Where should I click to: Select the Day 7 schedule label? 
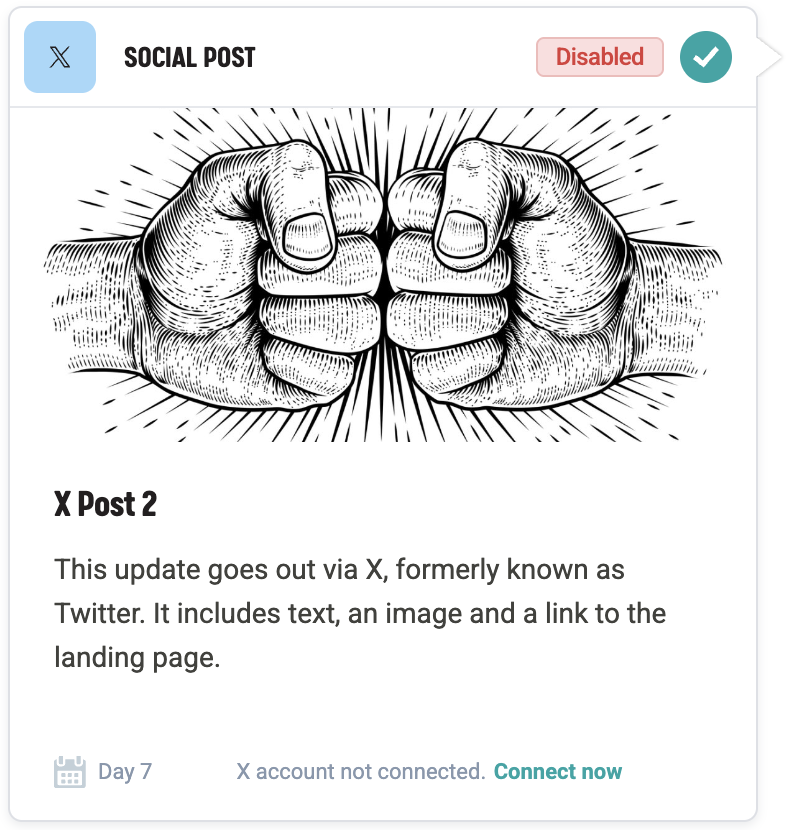[125, 772]
